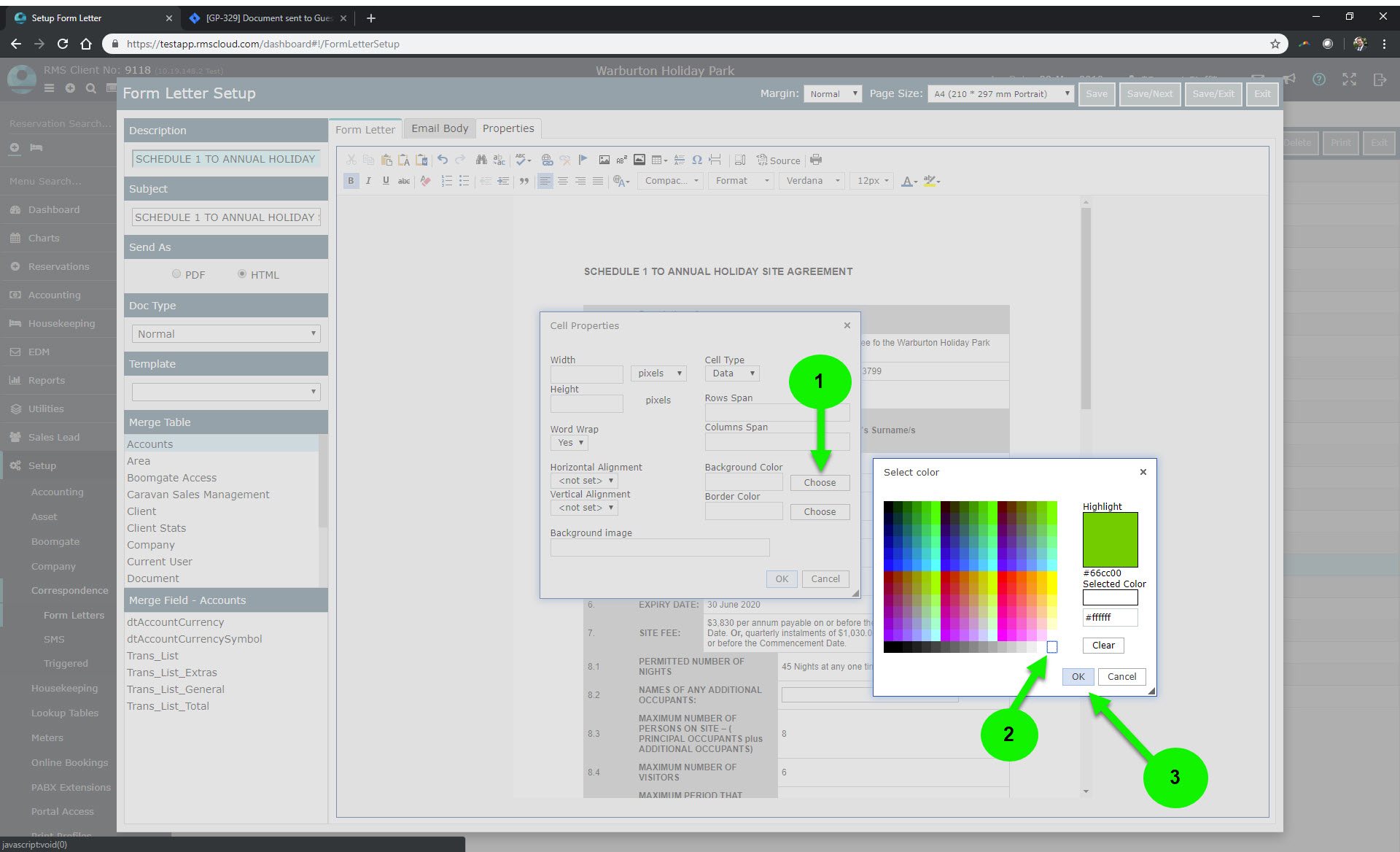Image resolution: width=1400 pixels, height=852 pixels.
Task: Toggle bold formatting in the editor
Action: point(351,181)
